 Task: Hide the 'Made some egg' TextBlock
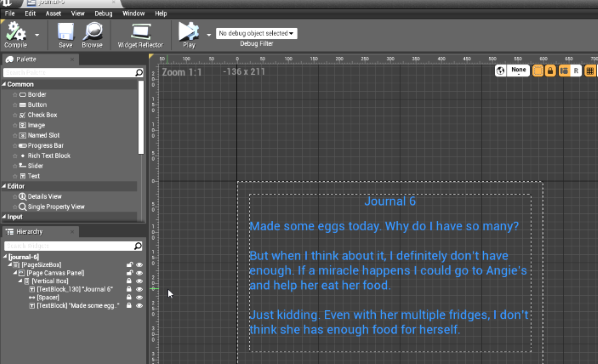[x=140, y=306]
